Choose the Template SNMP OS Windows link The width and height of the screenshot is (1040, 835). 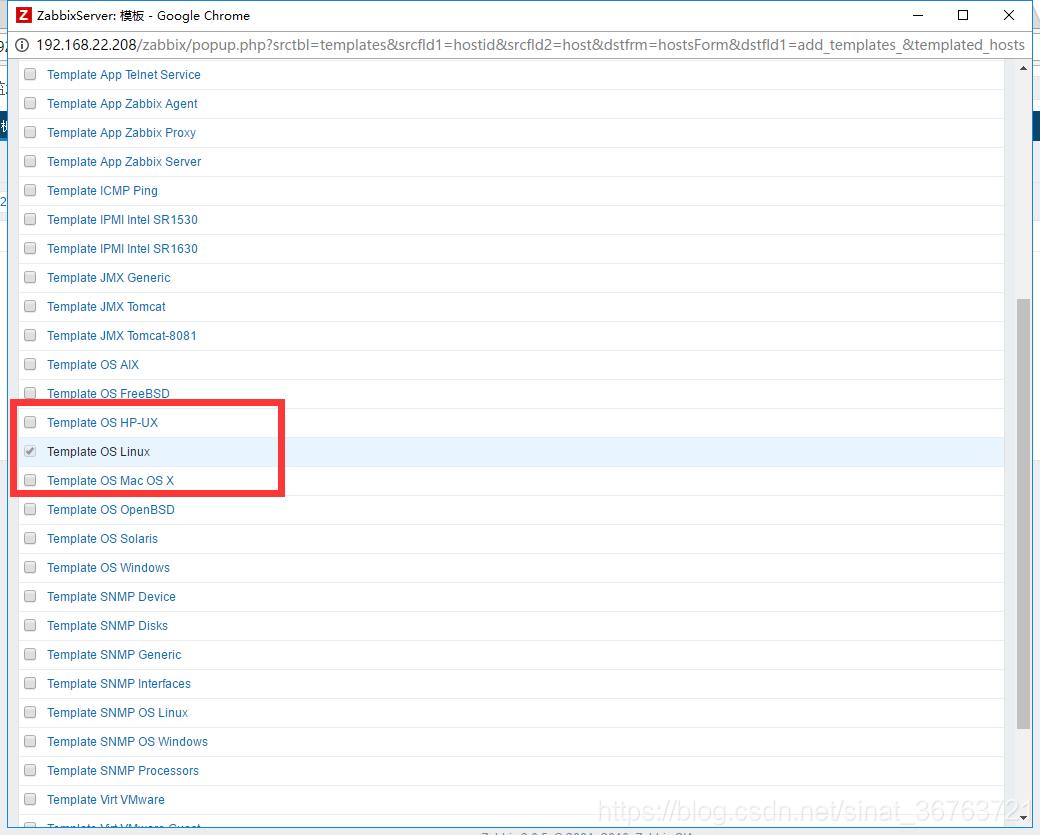click(x=127, y=742)
